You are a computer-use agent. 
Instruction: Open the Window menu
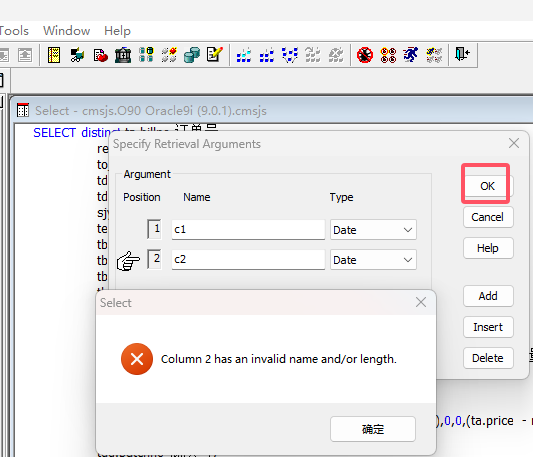(x=67, y=31)
